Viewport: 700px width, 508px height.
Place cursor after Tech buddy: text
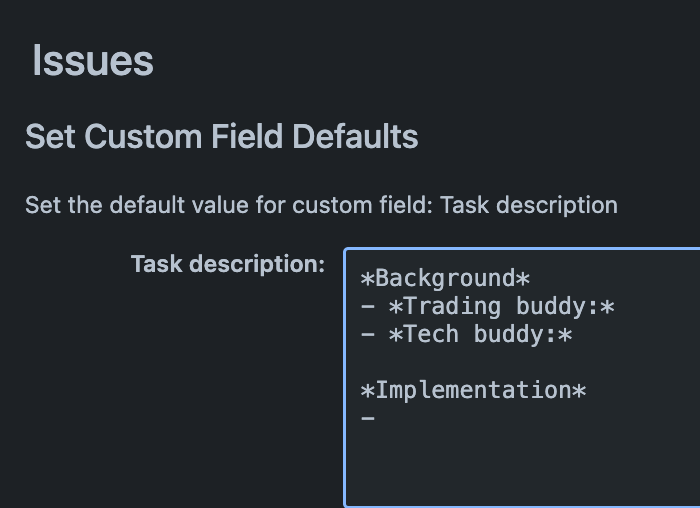(x=573, y=335)
